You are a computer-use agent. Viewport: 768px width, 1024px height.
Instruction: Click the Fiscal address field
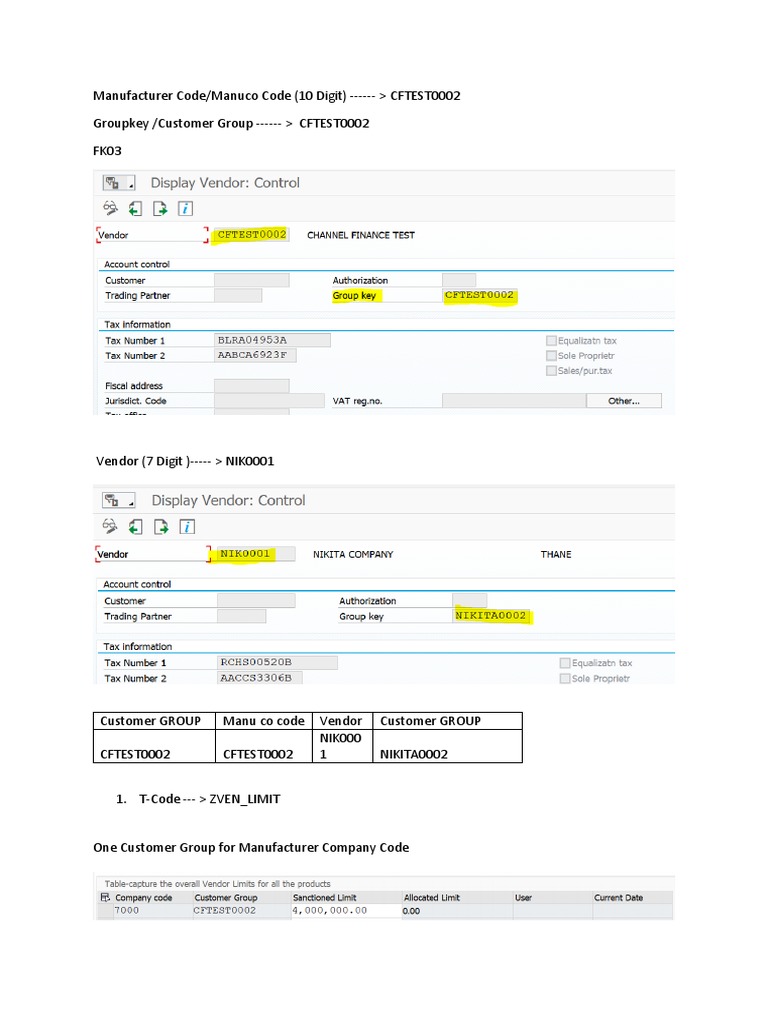point(252,386)
